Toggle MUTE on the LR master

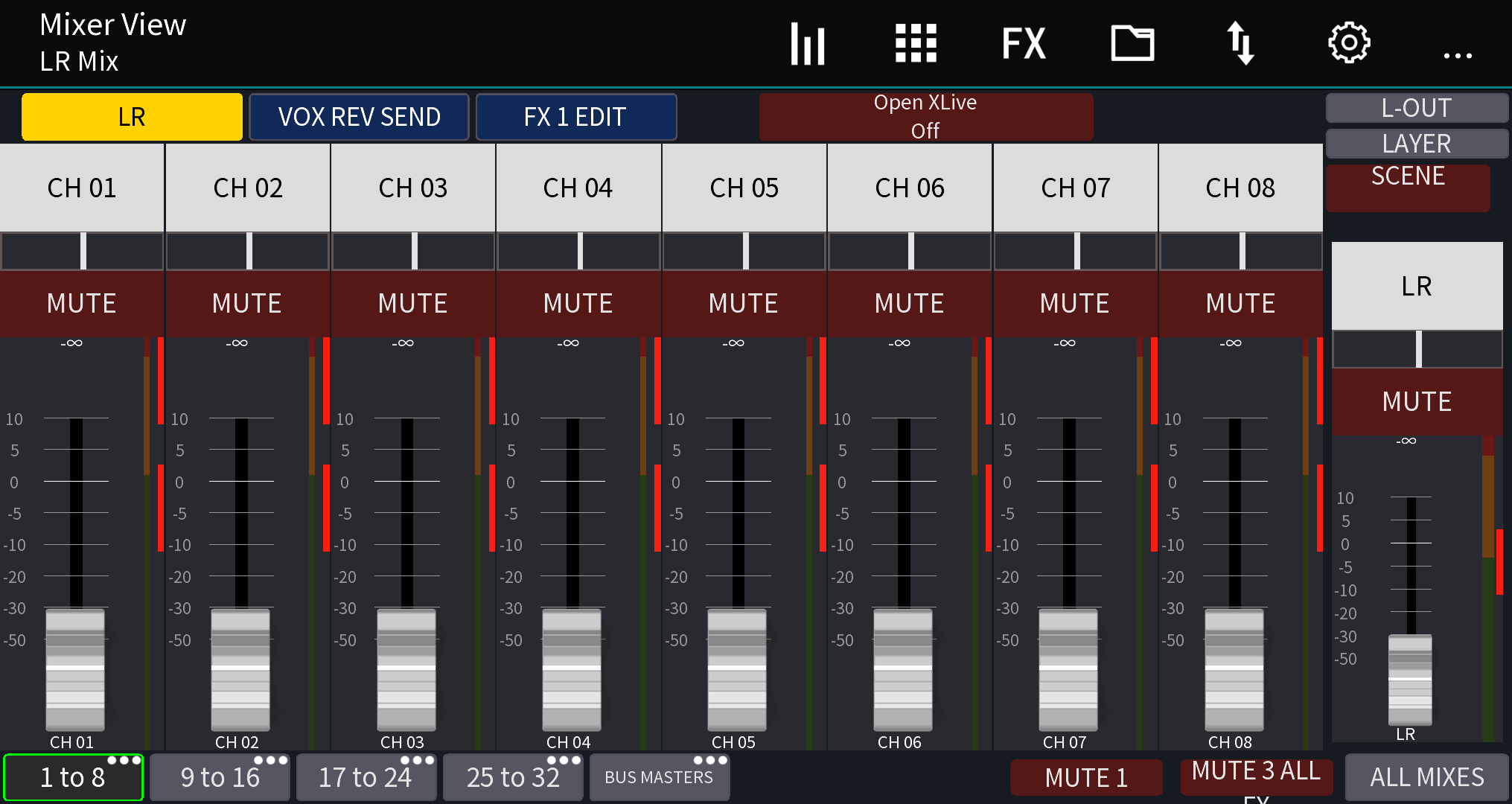point(1417,402)
